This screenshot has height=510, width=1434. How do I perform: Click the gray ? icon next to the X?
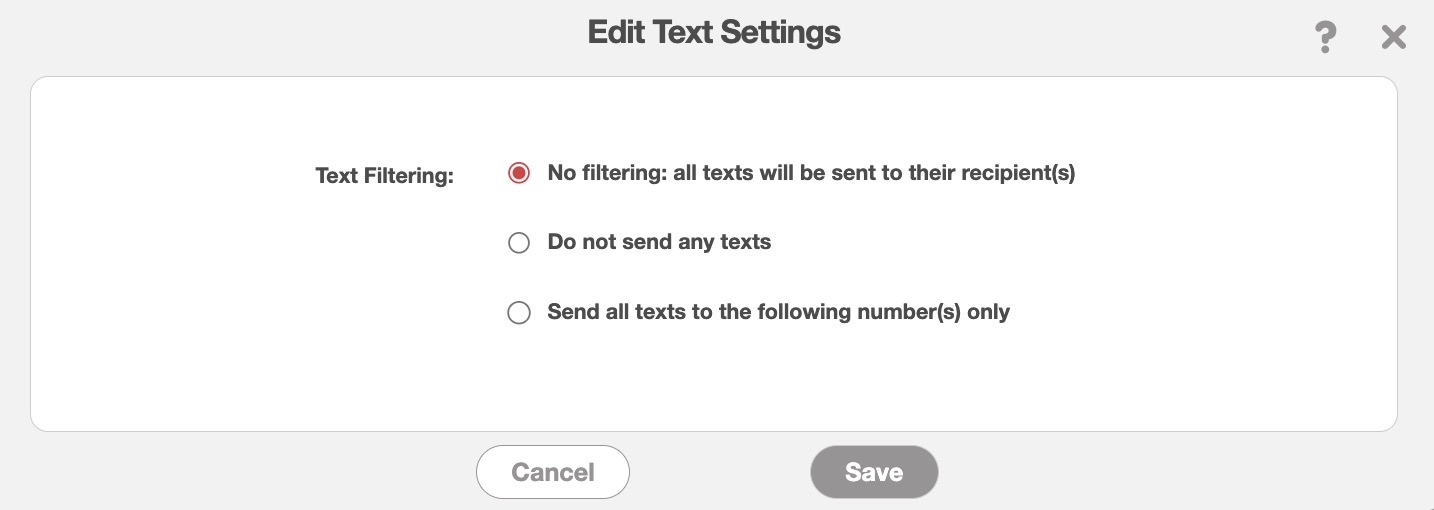pyautogui.click(x=1325, y=38)
